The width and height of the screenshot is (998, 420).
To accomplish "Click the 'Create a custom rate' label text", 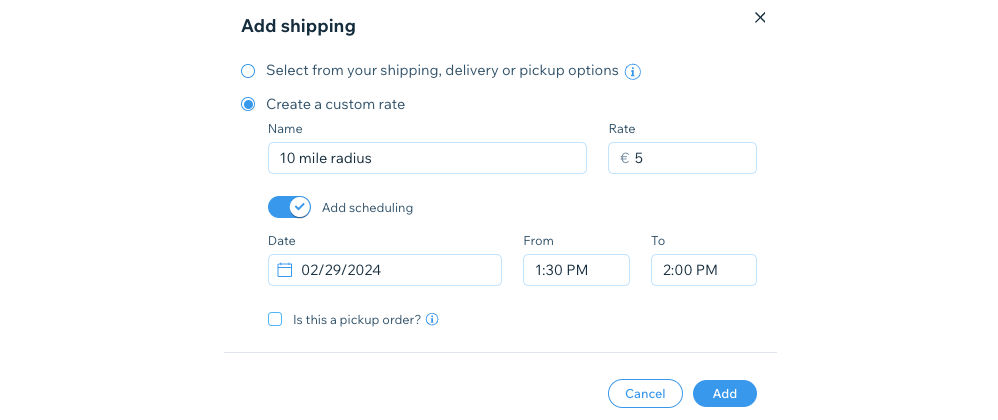I will click(335, 104).
